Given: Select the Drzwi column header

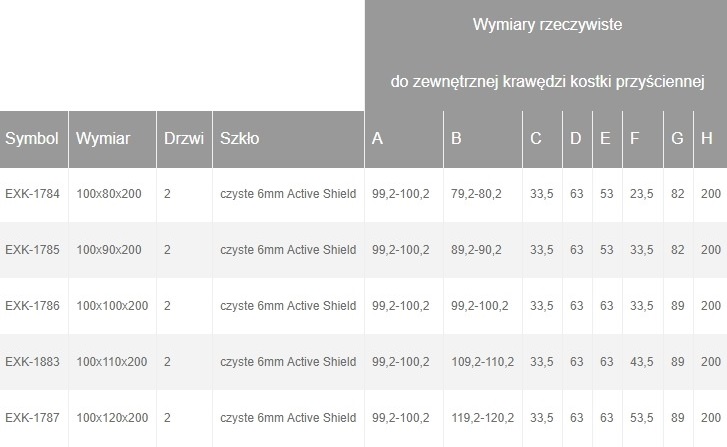Looking at the screenshot, I should pyautogui.click(x=182, y=139).
